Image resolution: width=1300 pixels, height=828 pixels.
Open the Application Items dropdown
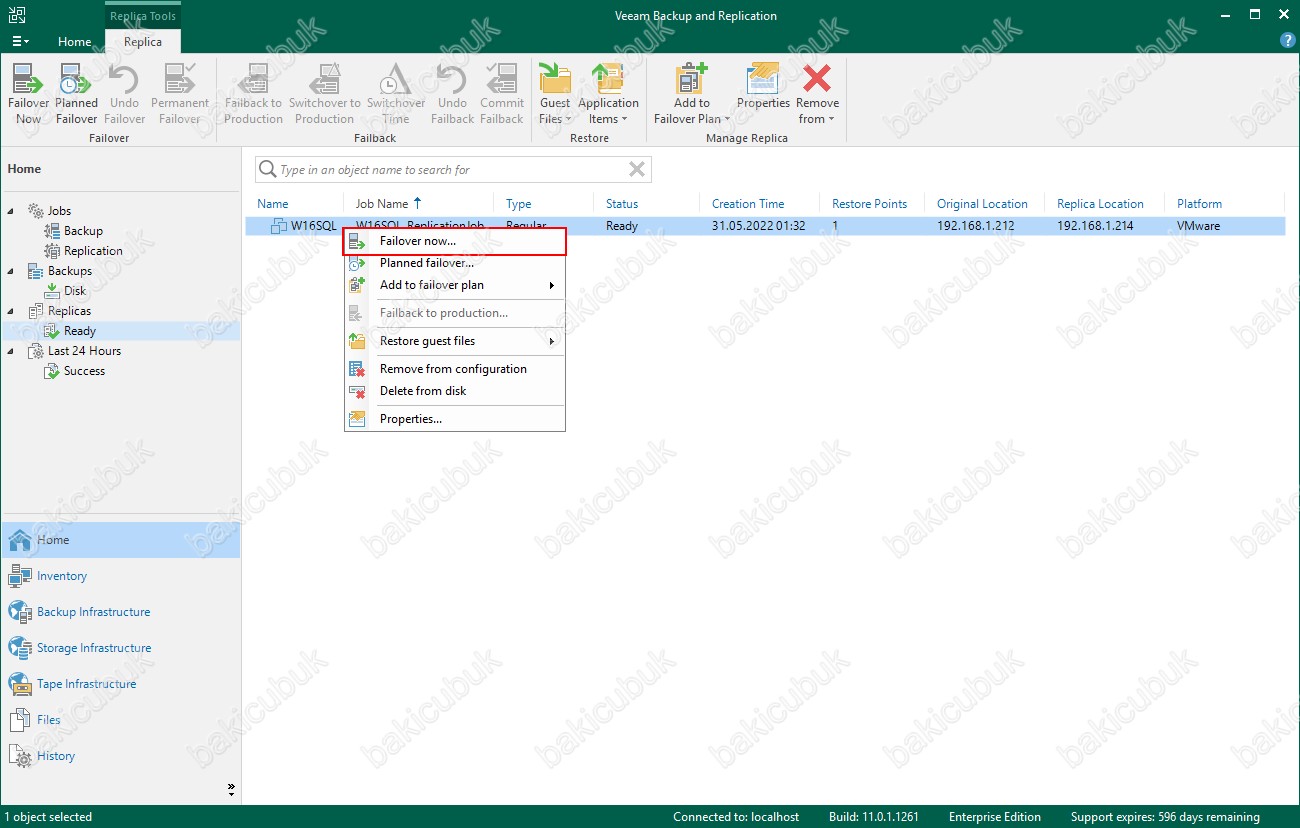(x=608, y=94)
